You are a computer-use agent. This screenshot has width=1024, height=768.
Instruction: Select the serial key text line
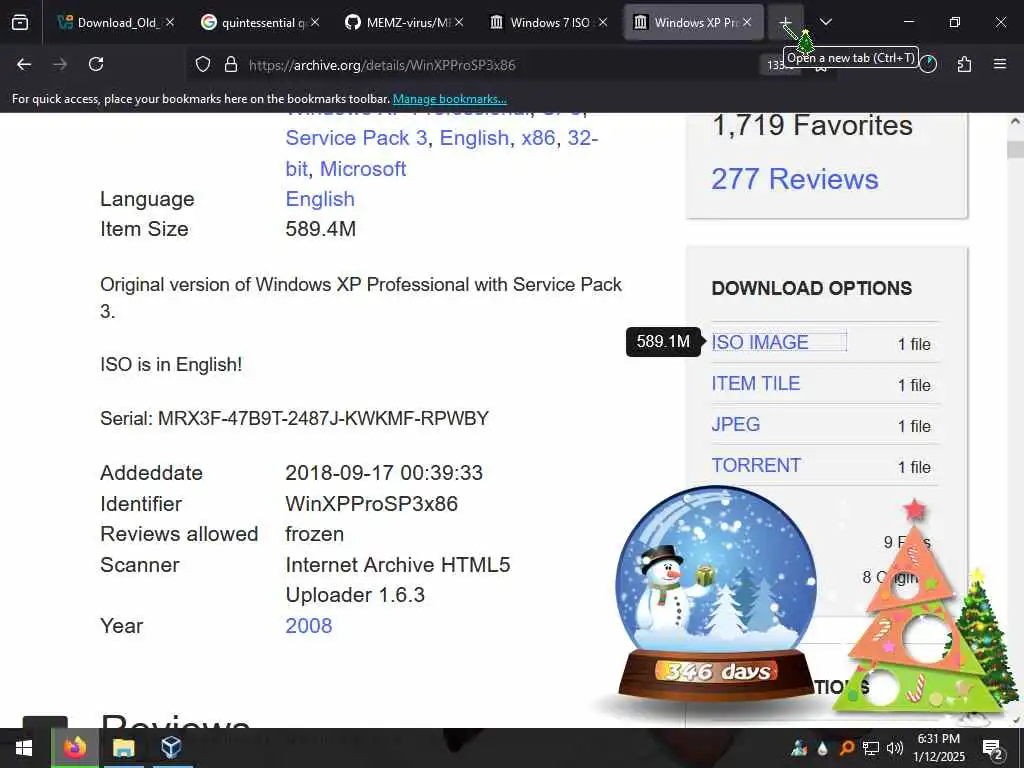(x=295, y=418)
